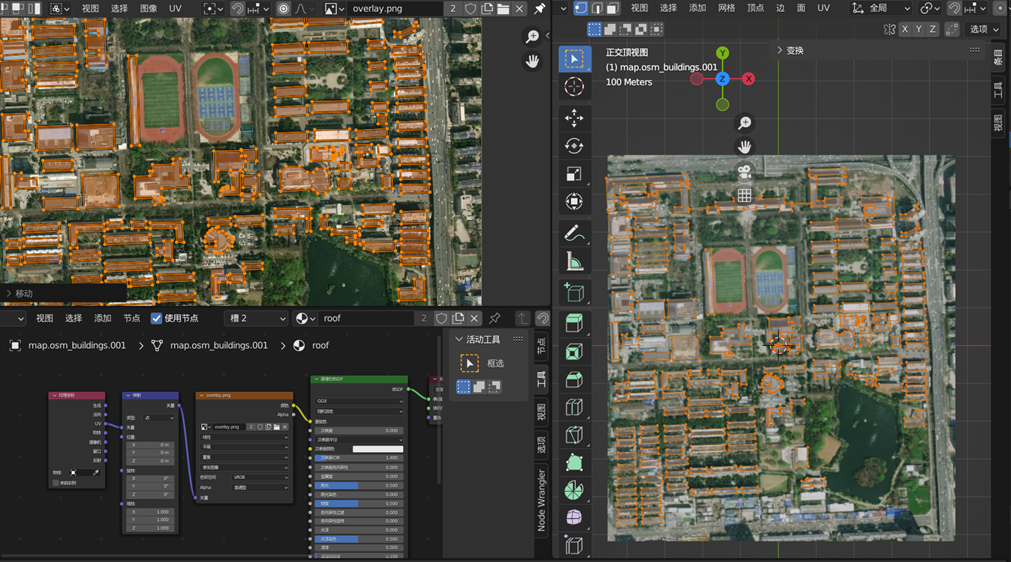Click red X axis on navigation gizmo
1011x562 pixels.
(748, 79)
